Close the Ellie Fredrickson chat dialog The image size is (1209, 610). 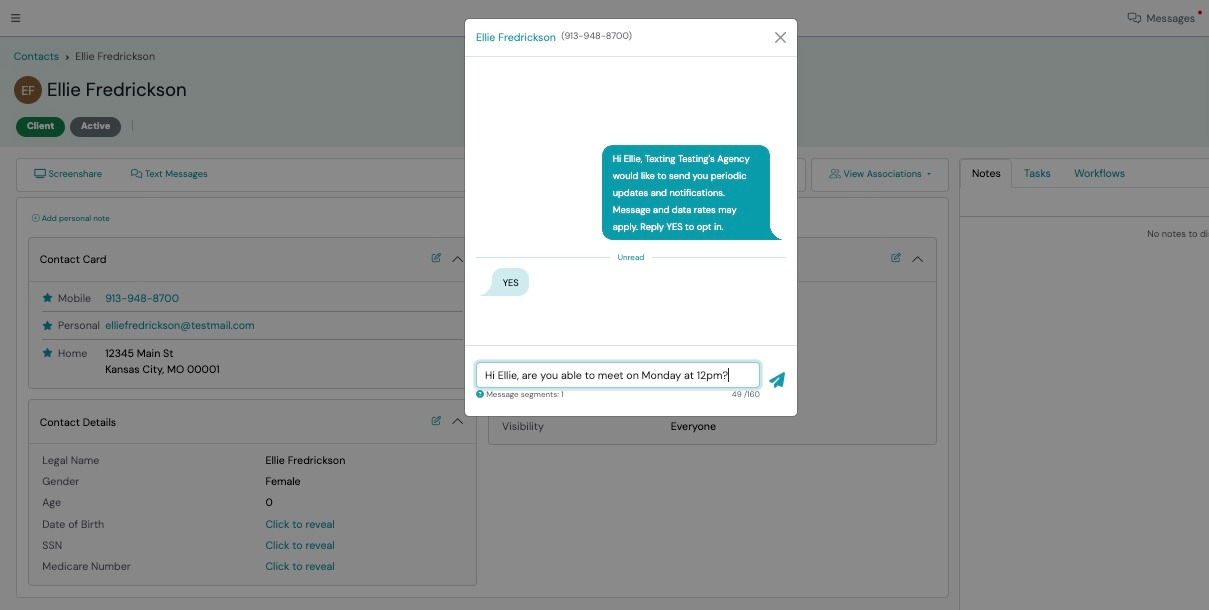pyautogui.click(x=780, y=38)
